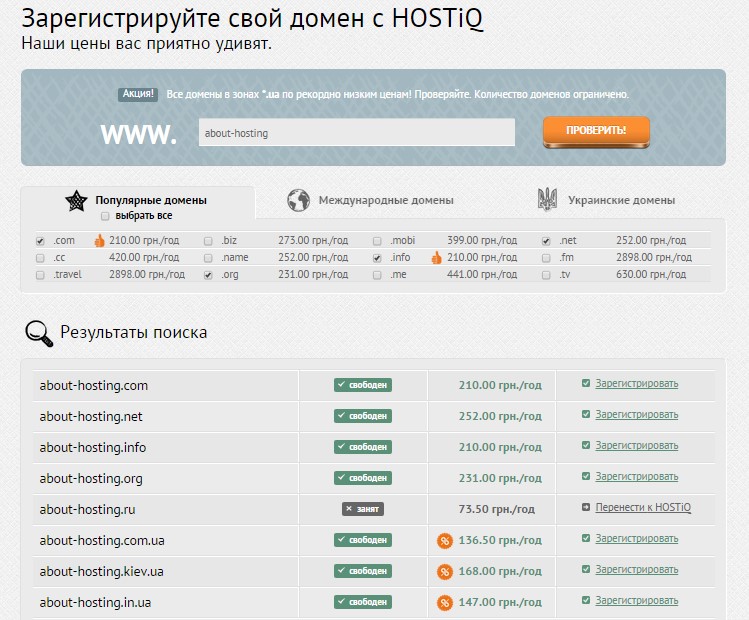Uncheck the .org domain checkbox
Viewport: 749px width, 620px height.
[x=208, y=276]
